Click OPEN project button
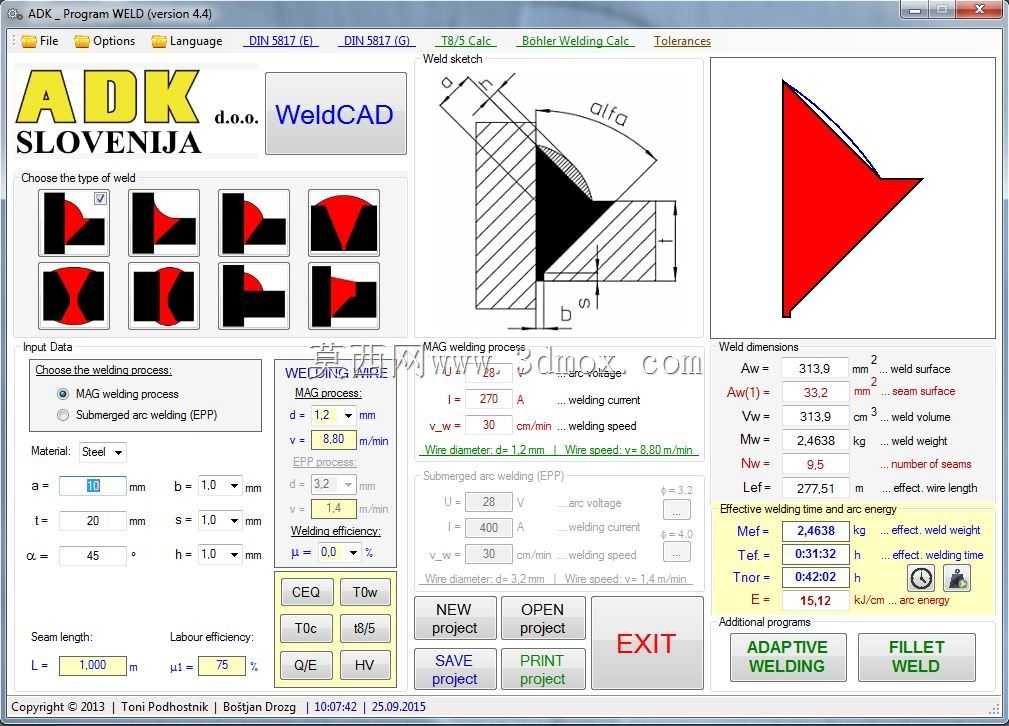Screen dimensions: 1009x726 click(542, 618)
